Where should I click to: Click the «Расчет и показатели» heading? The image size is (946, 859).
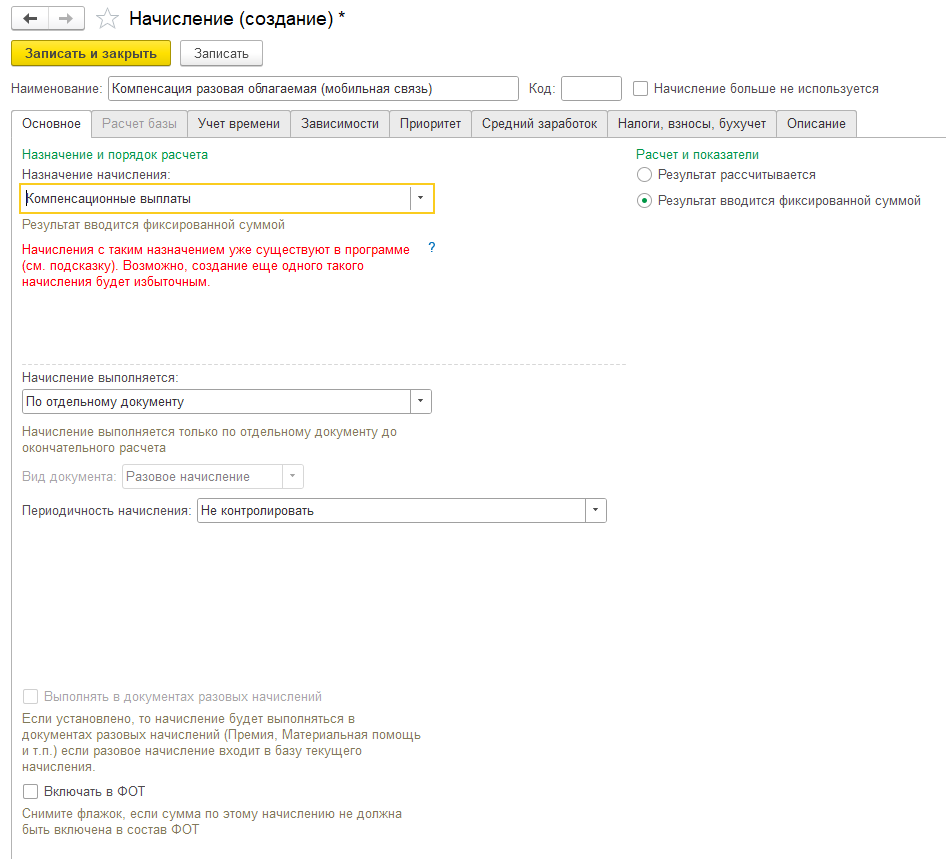click(697, 154)
